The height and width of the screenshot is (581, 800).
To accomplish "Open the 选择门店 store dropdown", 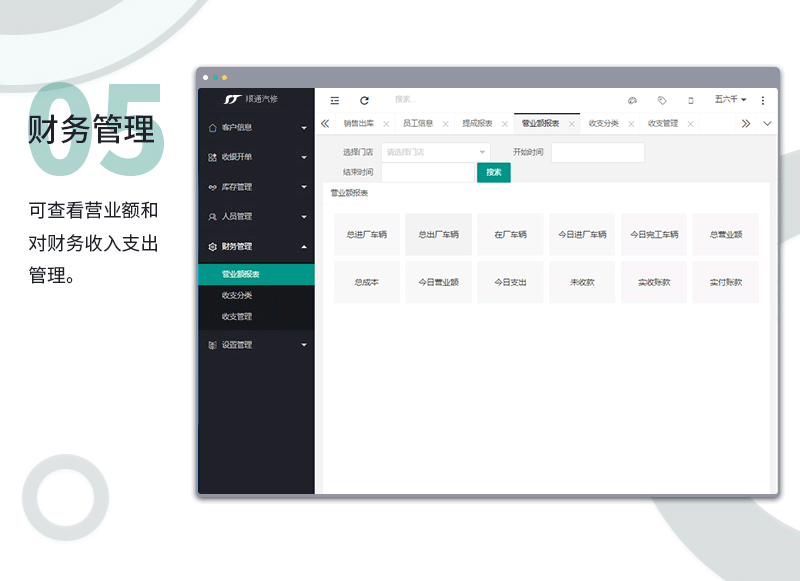I will (435, 152).
